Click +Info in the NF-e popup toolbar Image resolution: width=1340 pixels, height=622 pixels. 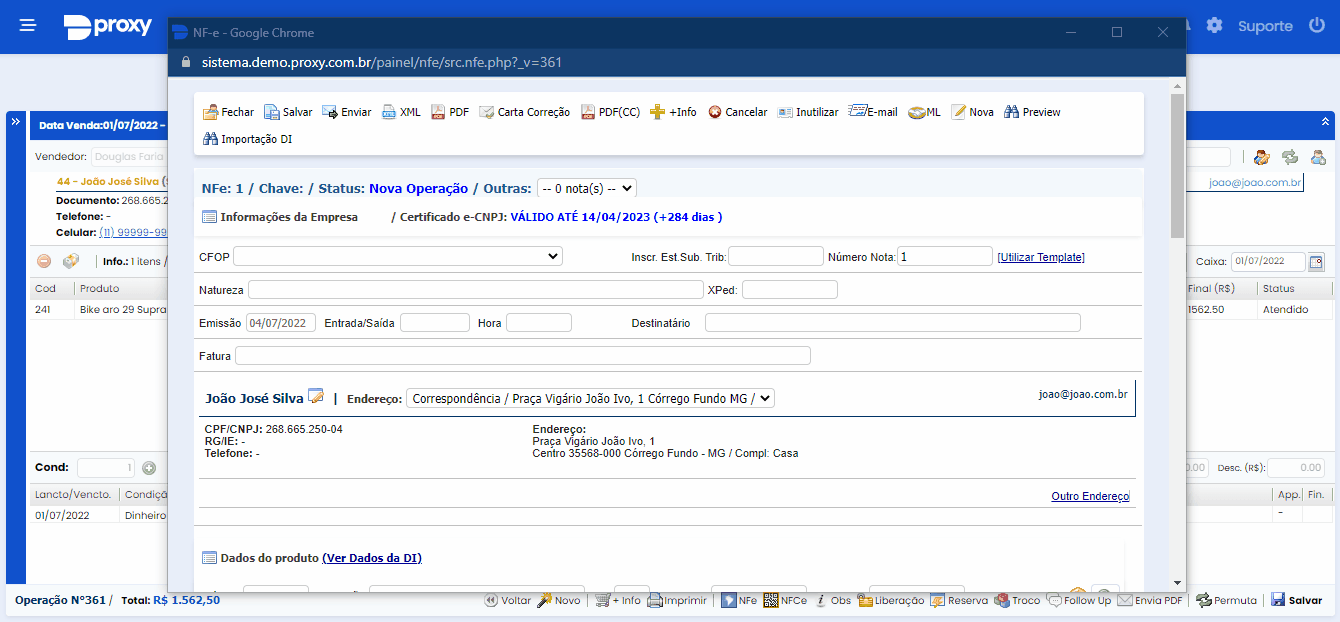pos(673,112)
